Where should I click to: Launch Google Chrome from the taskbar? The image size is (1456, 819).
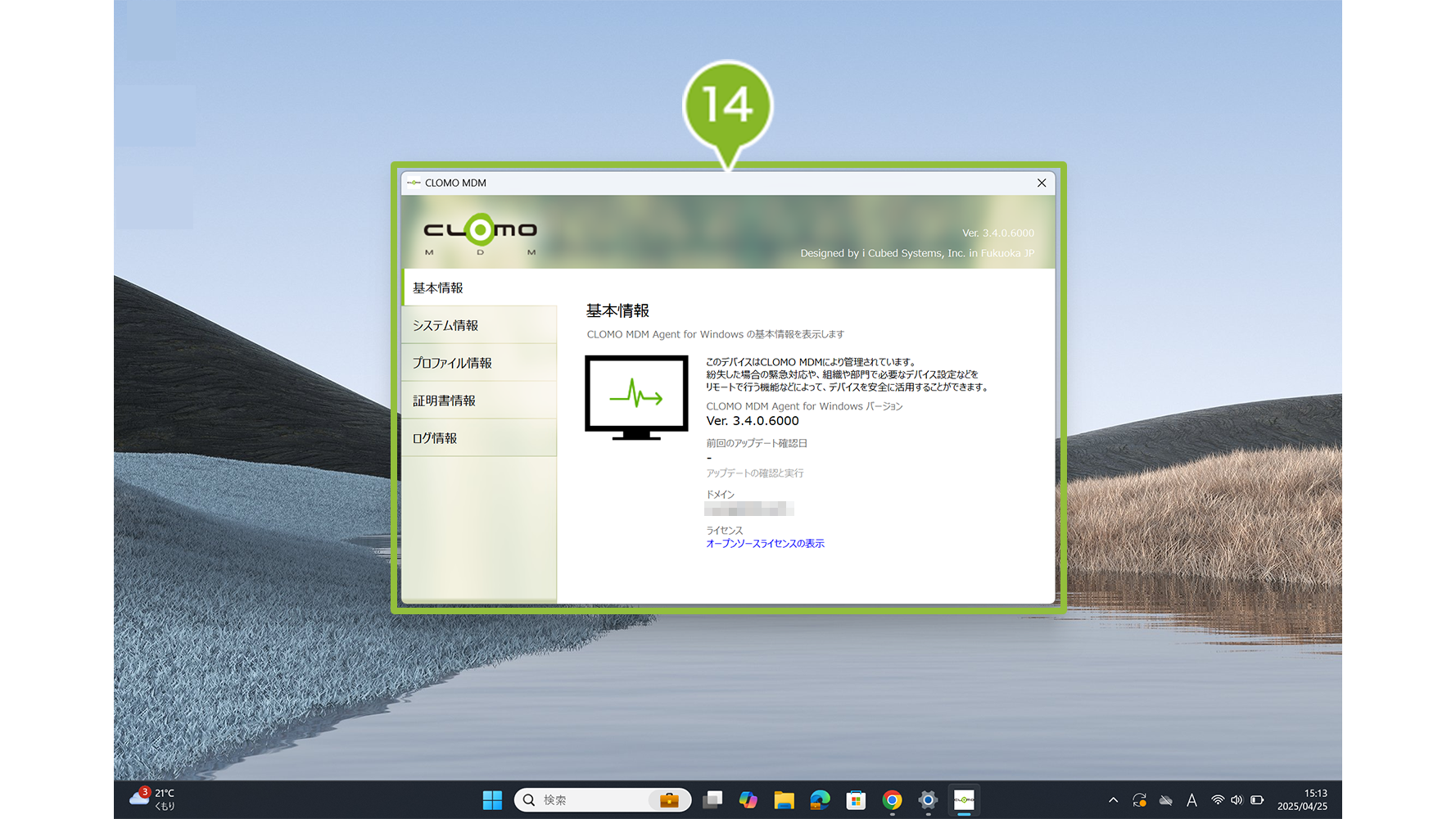click(x=892, y=800)
